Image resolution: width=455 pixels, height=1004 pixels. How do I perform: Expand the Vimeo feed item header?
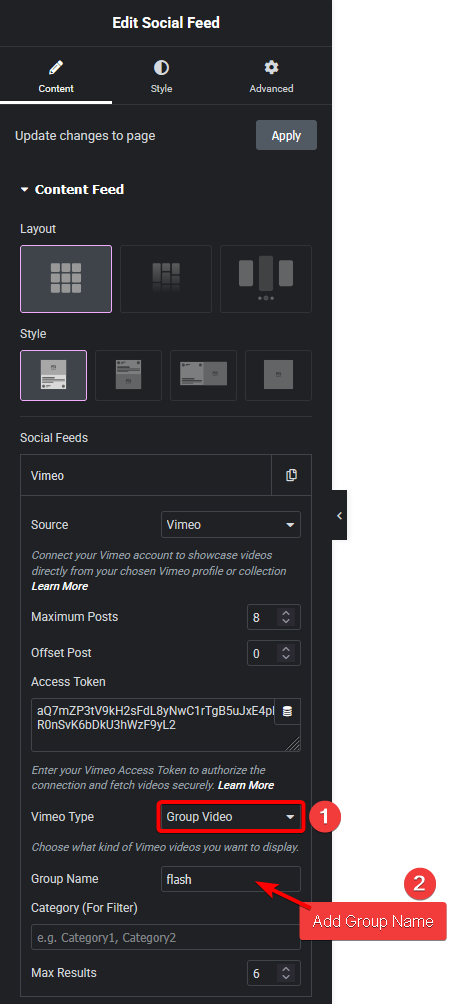(x=146, y=475)
